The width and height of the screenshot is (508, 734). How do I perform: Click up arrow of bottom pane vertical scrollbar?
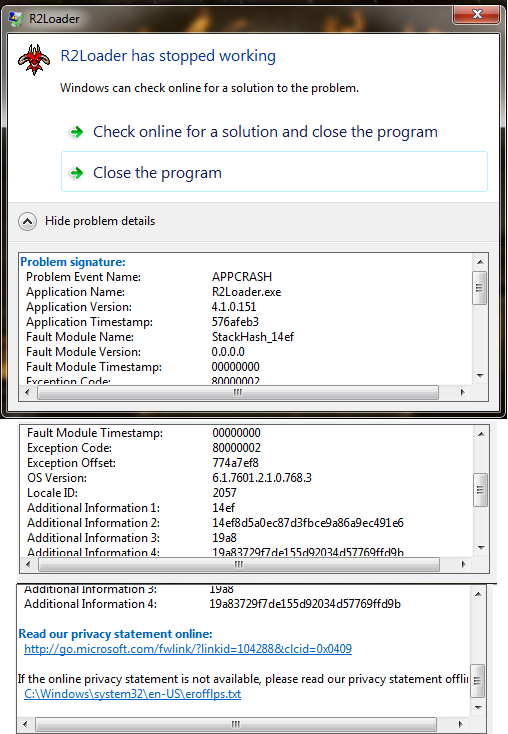478,594
